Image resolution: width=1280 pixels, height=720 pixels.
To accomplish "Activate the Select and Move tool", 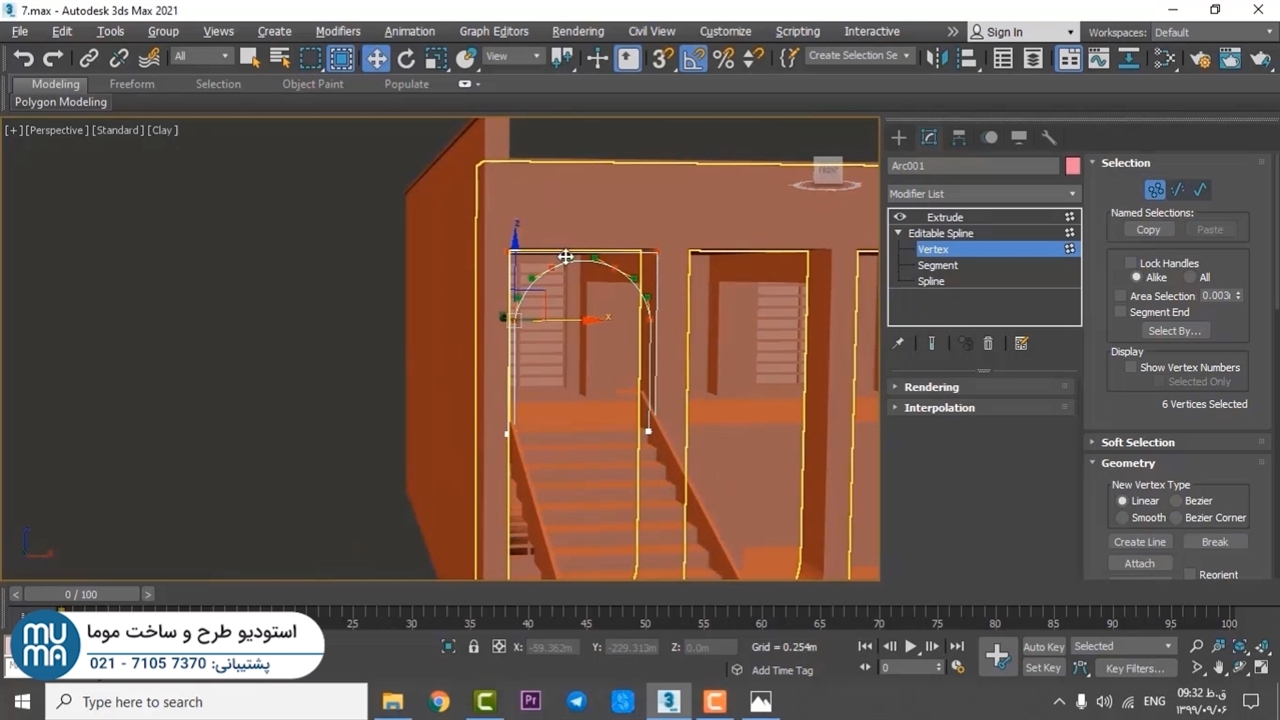I will coord(376,58).
